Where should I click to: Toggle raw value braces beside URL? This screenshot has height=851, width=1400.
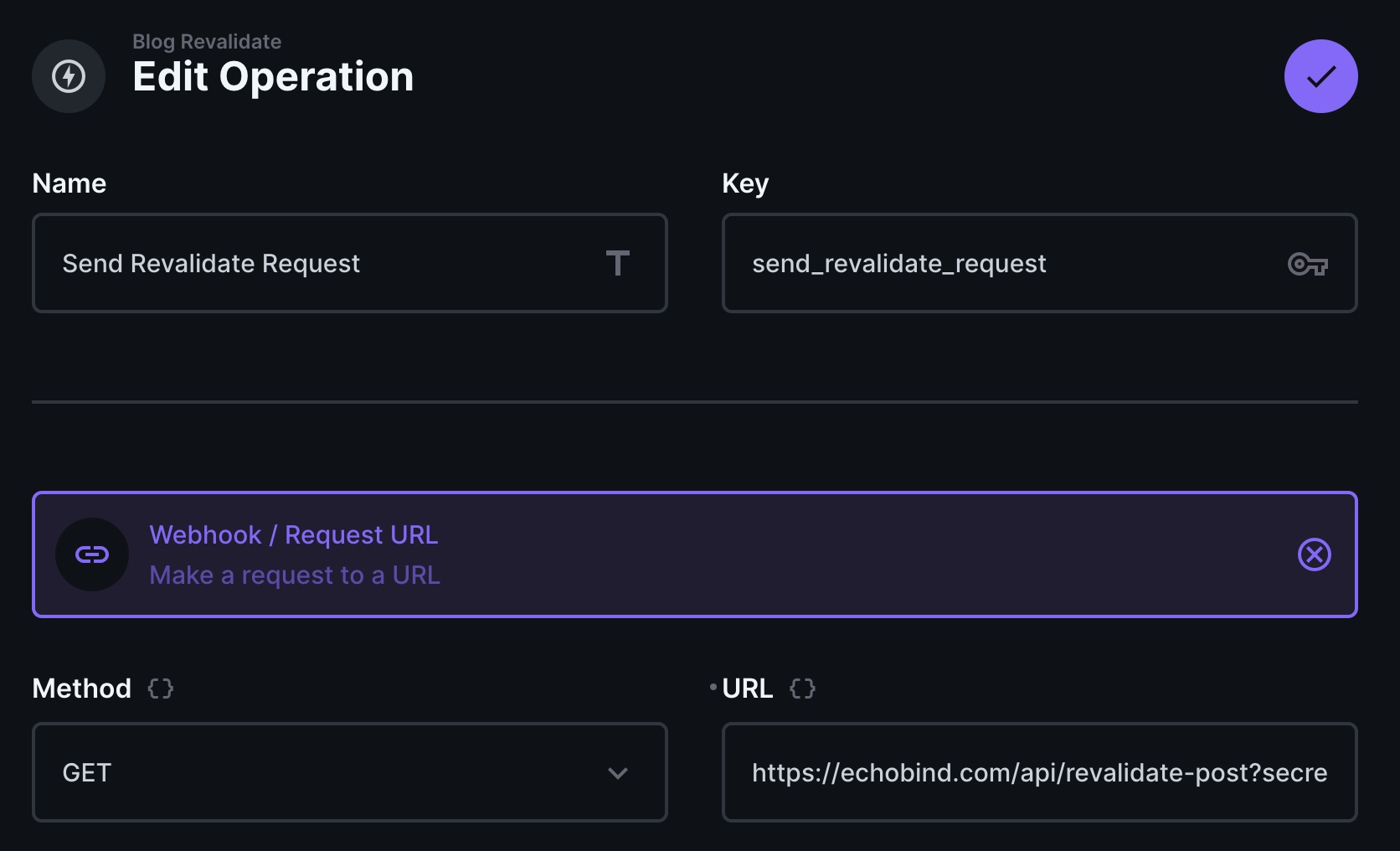(802, 689)
